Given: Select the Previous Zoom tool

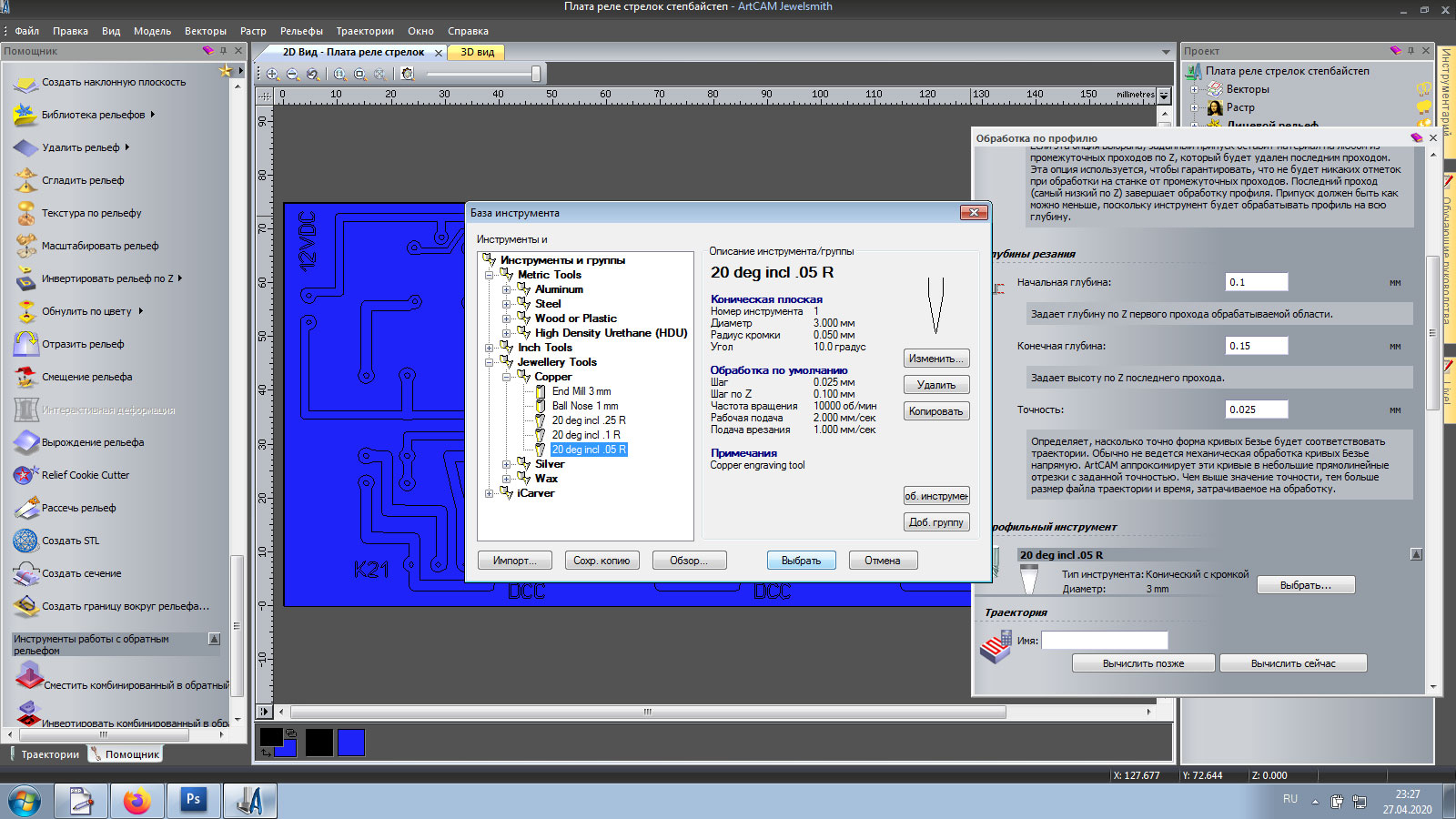Looking at the screenshot, I should 313,74.
